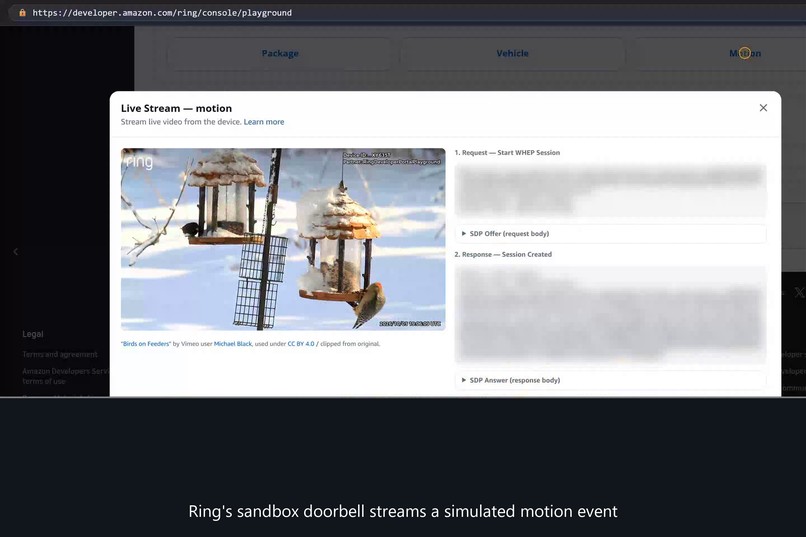Click "2. Response — Session Created" heading
Image resolution: width=806 pixels, height=537 pixels.
tap(503, 254)
